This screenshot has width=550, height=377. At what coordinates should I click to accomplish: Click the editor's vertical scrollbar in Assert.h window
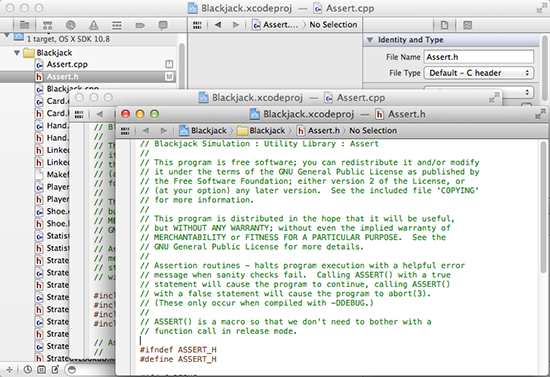click(543, 207)
